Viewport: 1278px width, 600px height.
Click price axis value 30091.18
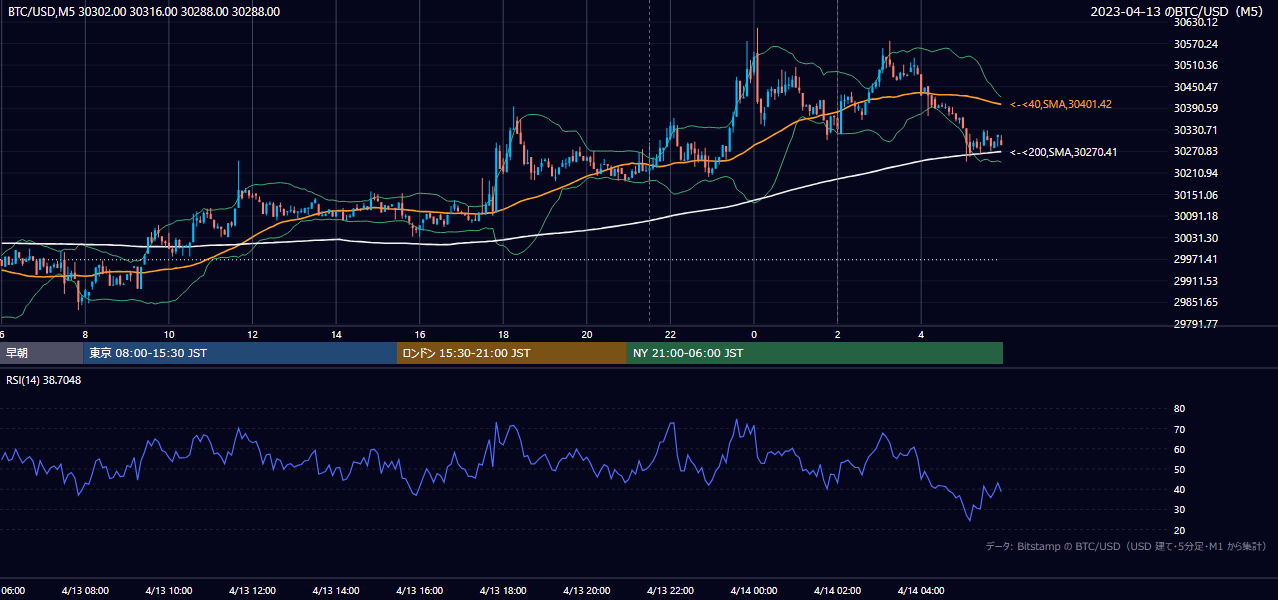click(x=1196, y=216)
